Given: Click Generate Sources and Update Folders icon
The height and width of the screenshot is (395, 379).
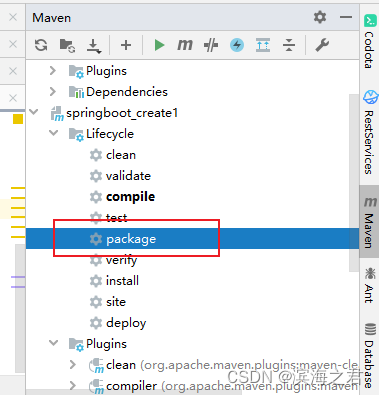Looking at the screenshot, I should coord(67,45).
